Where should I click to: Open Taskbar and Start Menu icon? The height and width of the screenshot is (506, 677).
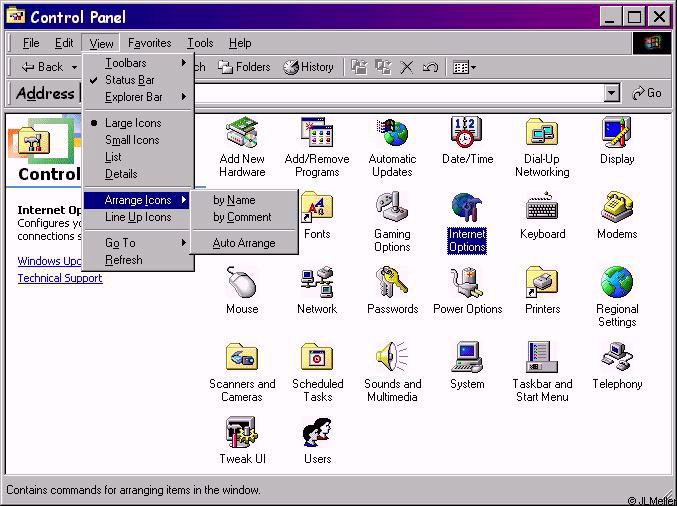(x=542, y=357)
